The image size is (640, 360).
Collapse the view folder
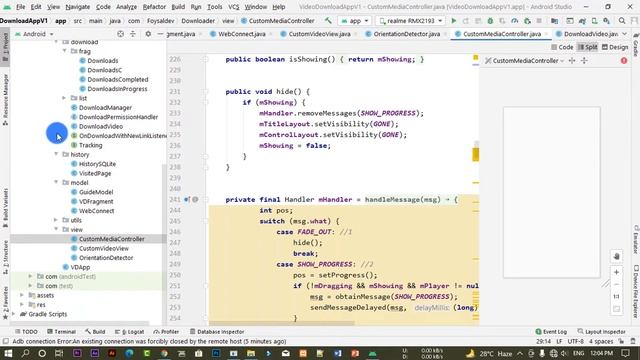pyautogui.click(x=56, y=229)
